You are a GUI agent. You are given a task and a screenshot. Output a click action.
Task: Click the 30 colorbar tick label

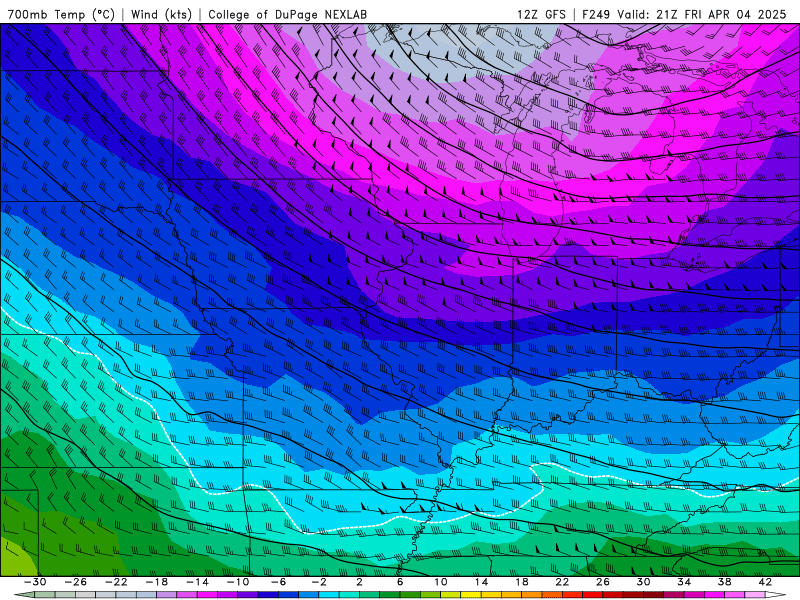tap(643, 582)
